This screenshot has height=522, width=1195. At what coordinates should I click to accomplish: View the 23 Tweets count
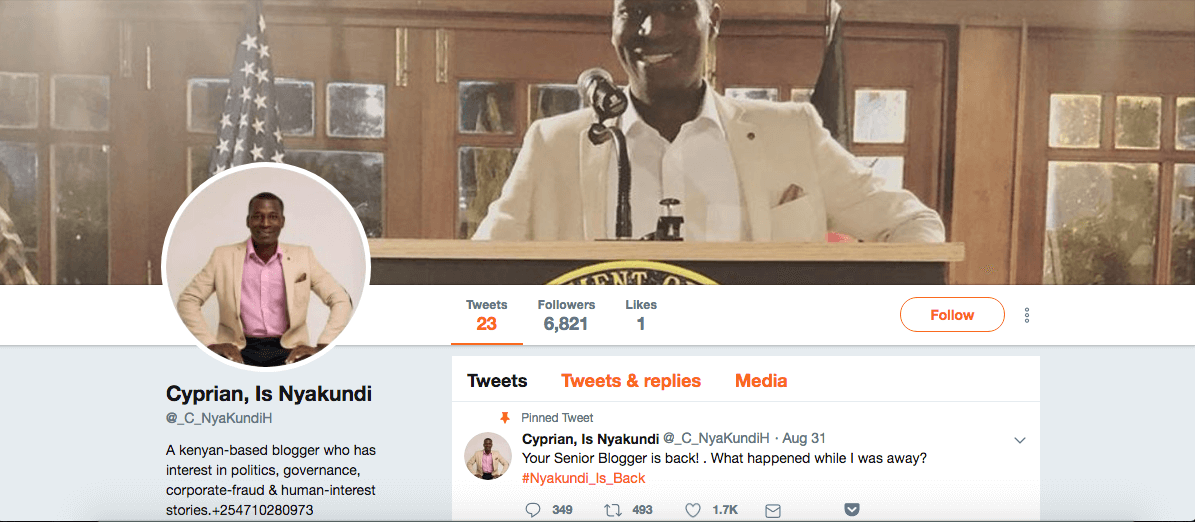point(487,315)
